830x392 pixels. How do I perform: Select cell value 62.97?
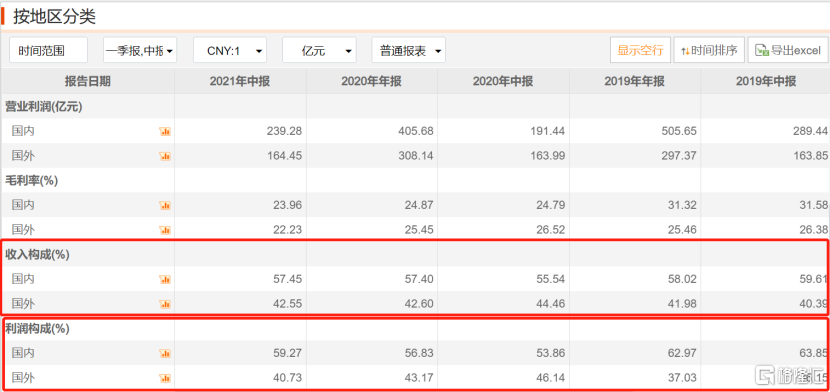pyautogui.click(x=682, y=353)
